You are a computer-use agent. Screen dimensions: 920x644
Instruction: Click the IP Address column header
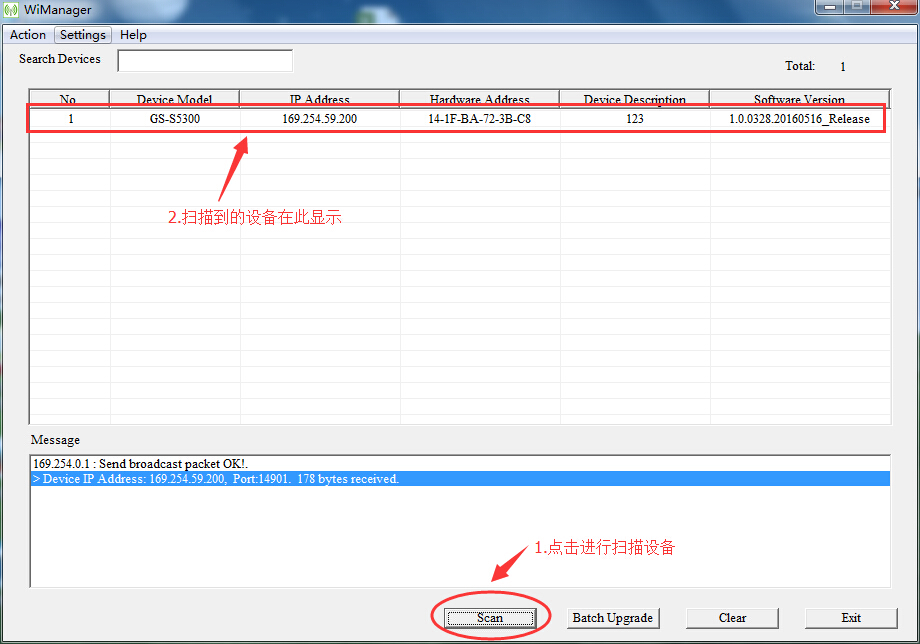[x=320, y=99]
